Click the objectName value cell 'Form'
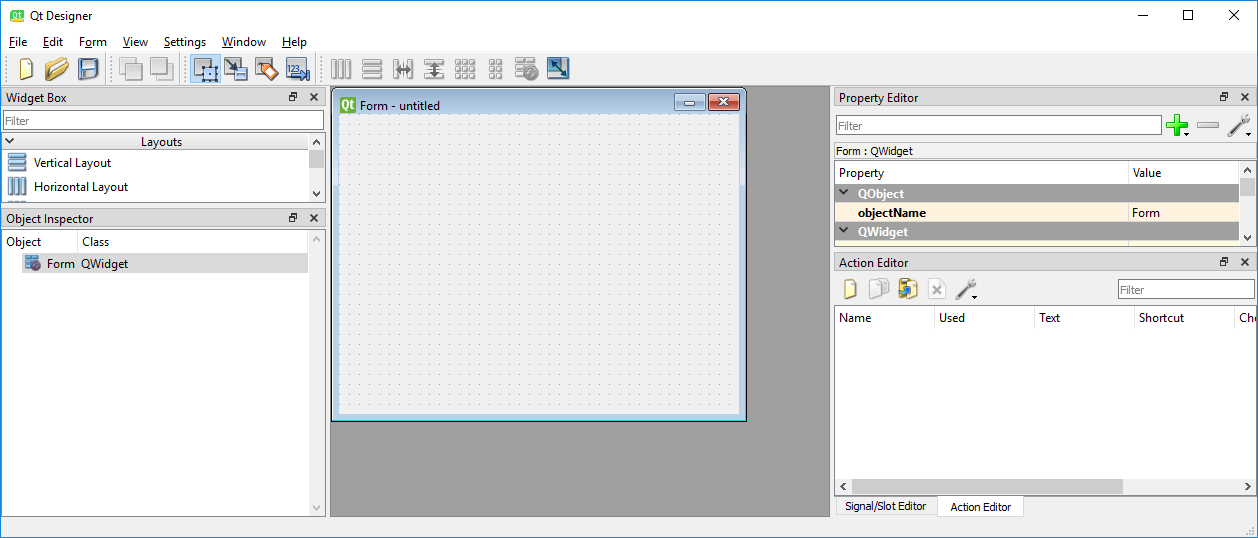The height and width of the screenshot is (538, 1258). [1184, 212]
